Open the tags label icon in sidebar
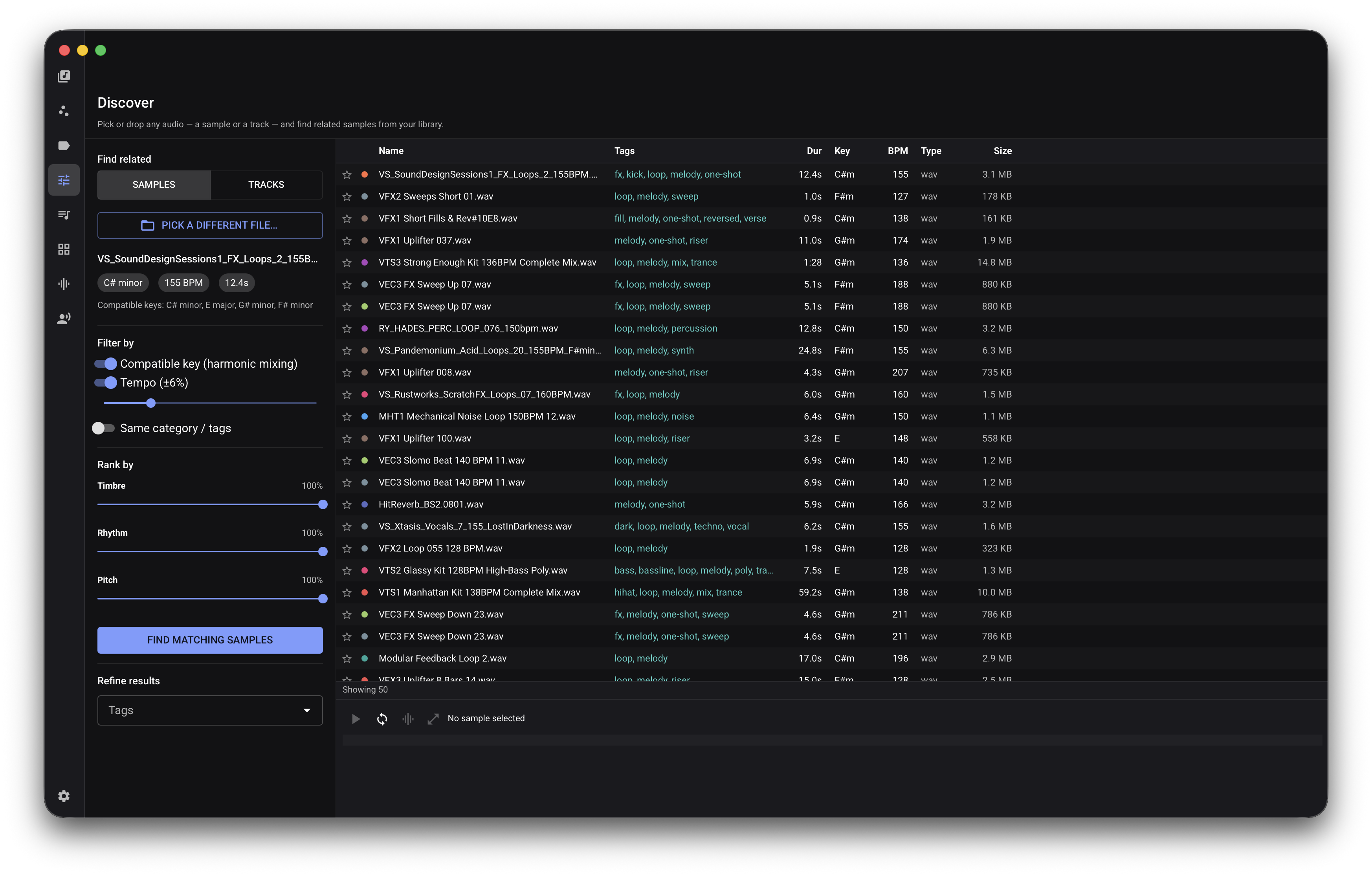Image resolution: width=1372 pixels, height=876 pixels. 64,145
